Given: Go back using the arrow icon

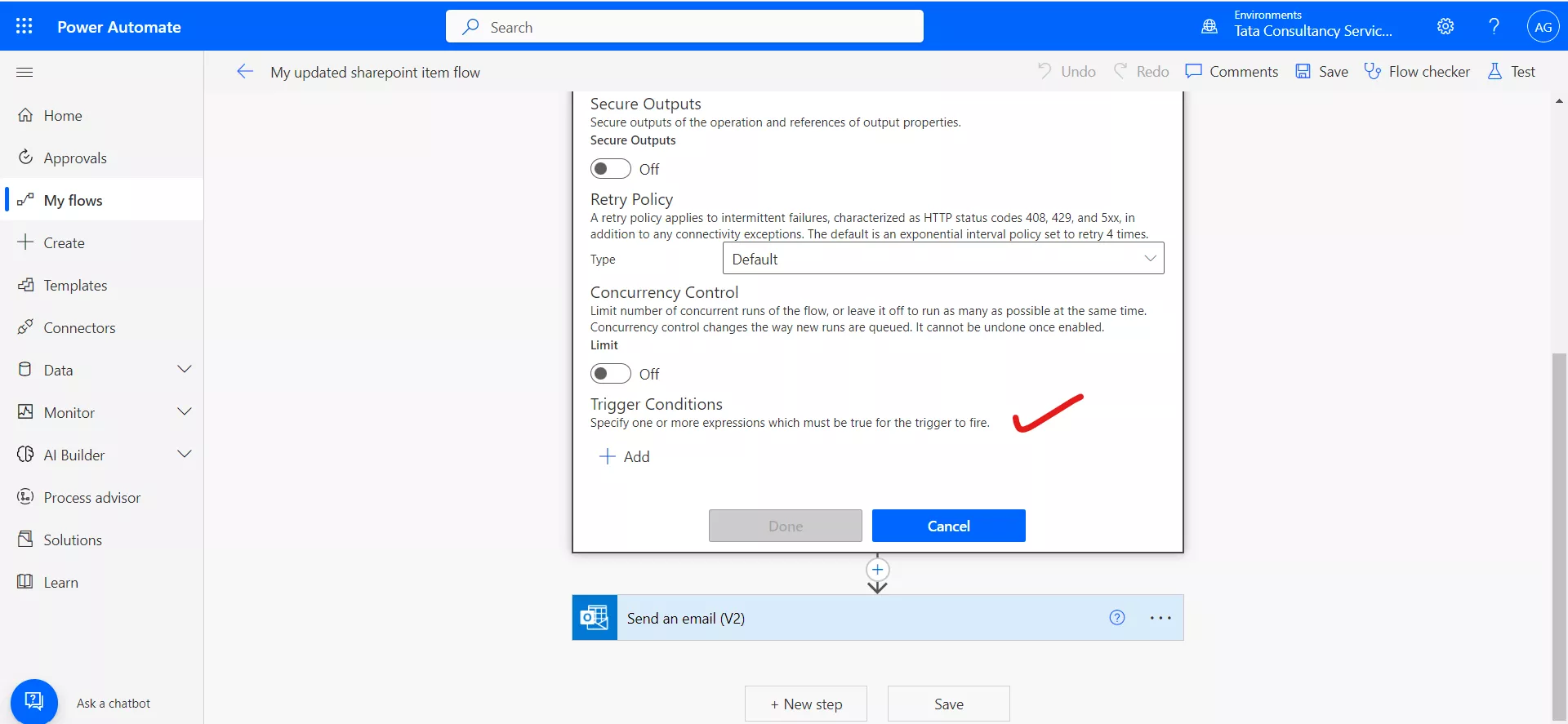Looking at the screenshot, I should click(x=245, y=72).
